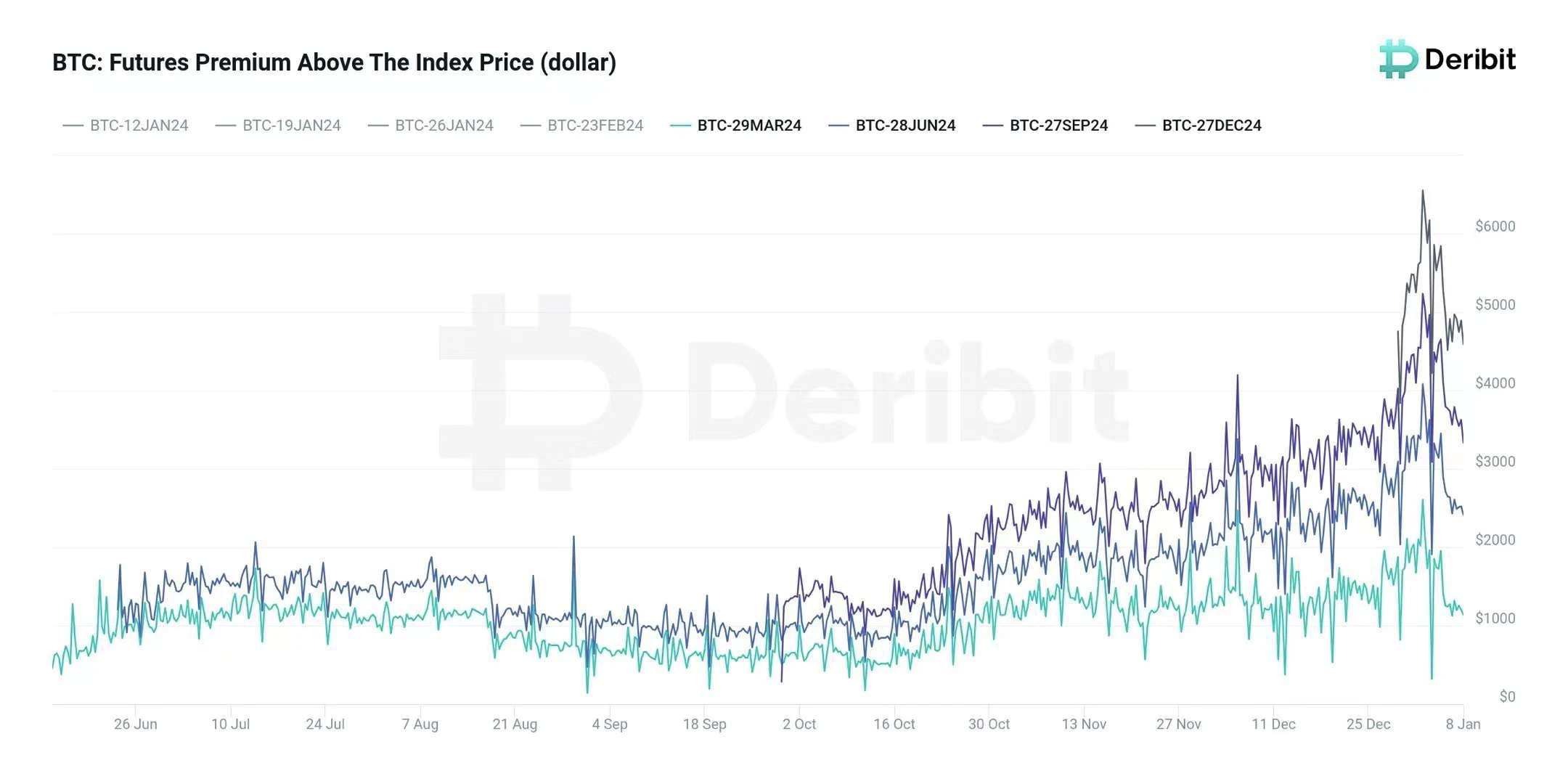Click the large Deribit watermark logo icon
1568x784 pixels.
(x=539, y=392)
